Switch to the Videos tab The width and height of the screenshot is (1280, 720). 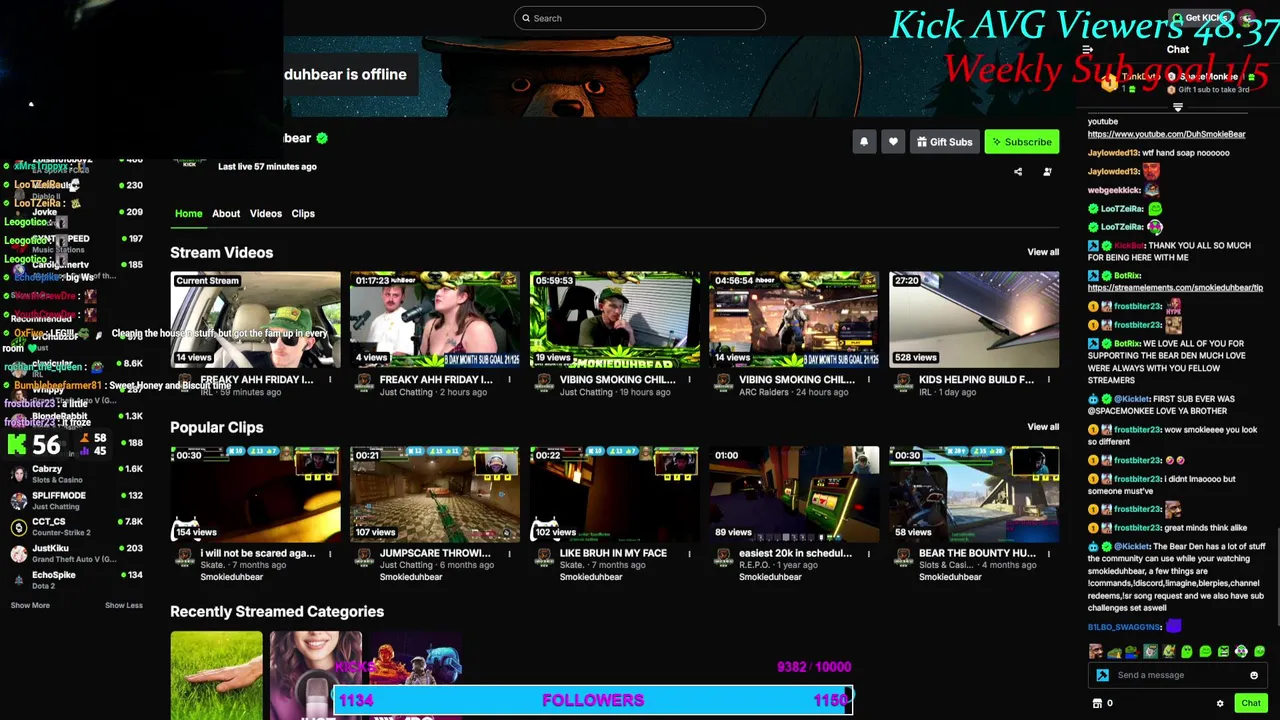266,213
